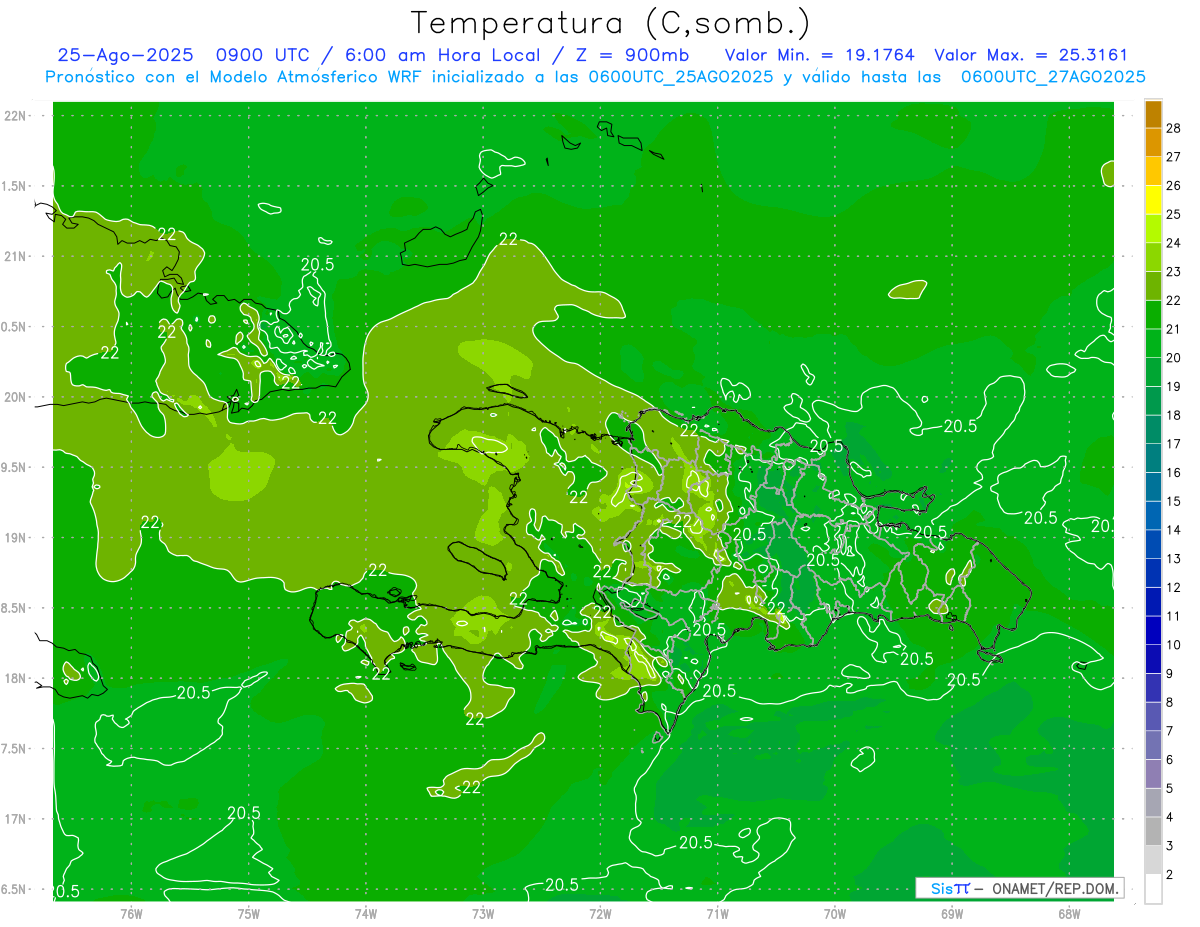Click the 'Temperatura (C,somb.)' chart title
This screenshot has width=1200, height=927.
point(610,23)
